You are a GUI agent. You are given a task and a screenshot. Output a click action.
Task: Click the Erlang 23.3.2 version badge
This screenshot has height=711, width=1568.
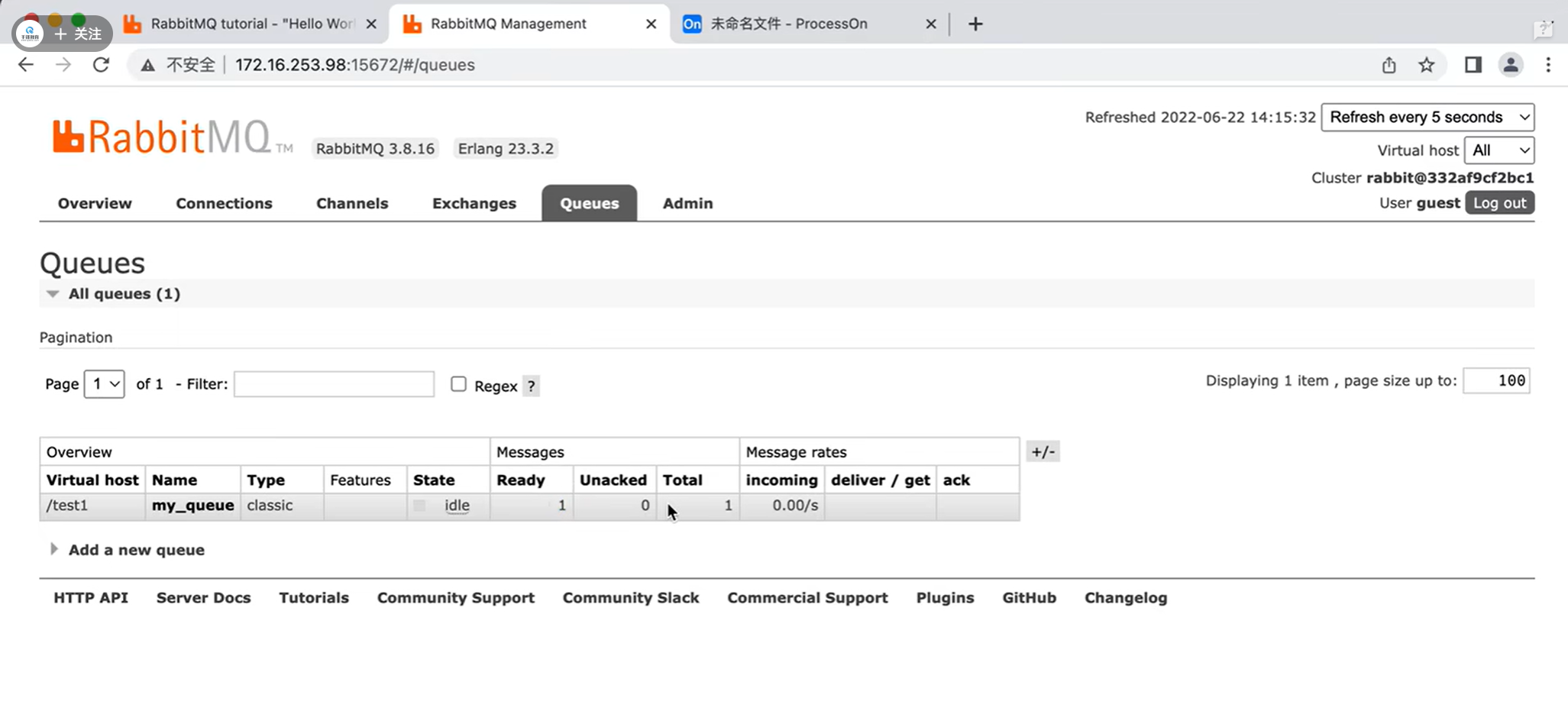pyautogui.click(x=506, y=148)
